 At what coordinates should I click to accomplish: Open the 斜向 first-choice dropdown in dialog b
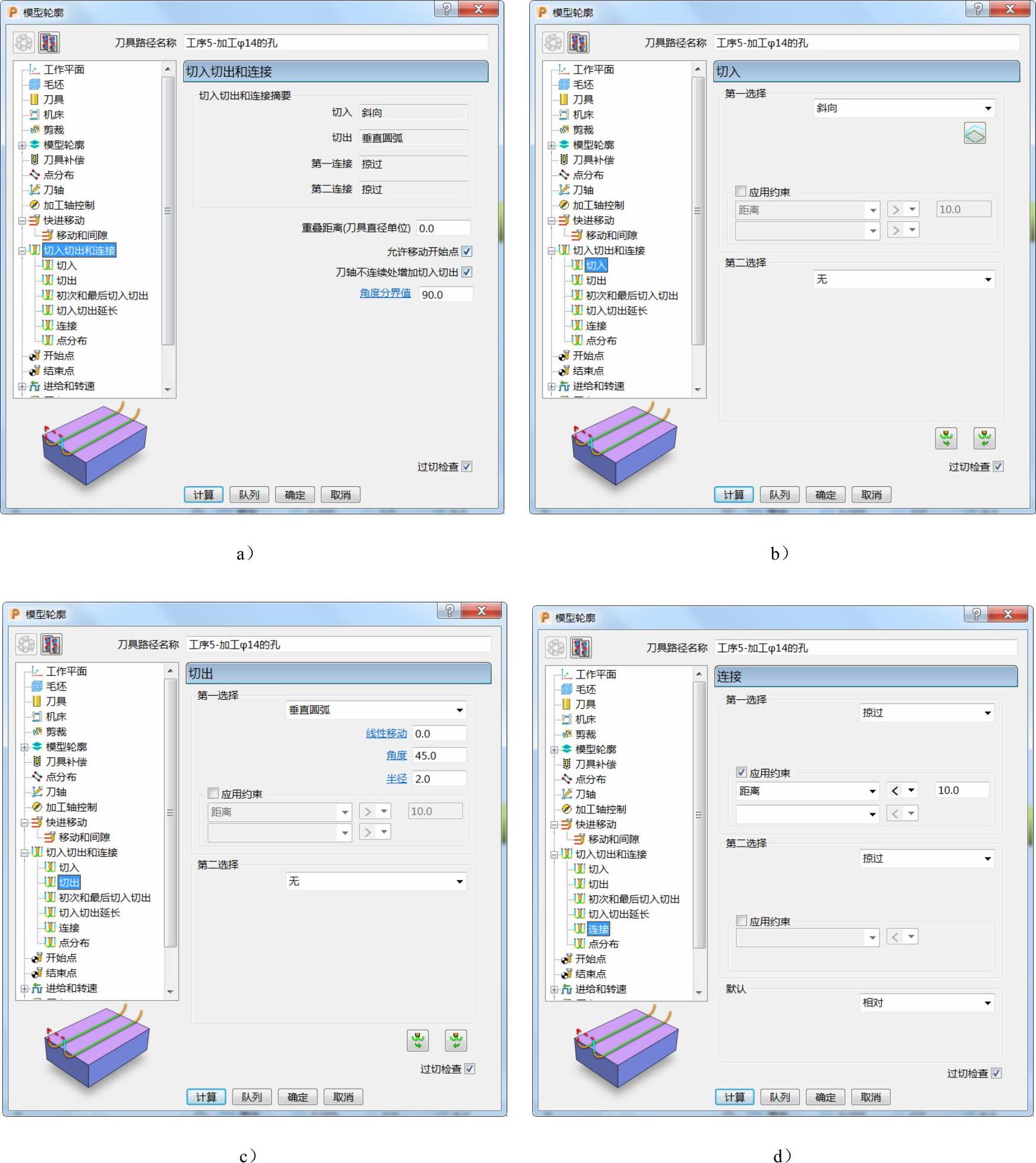point(904,108)
